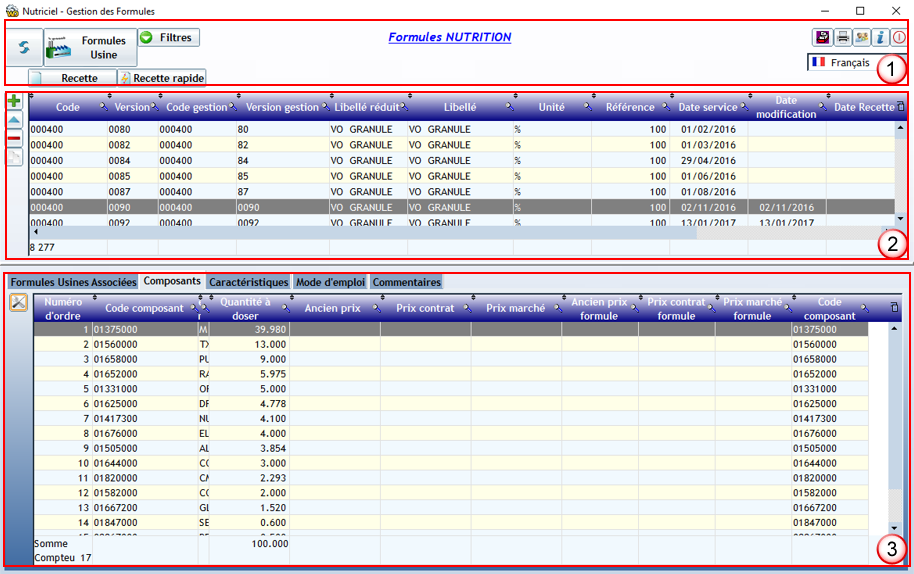Viewport: 914px width, 574px height.
Task: Search in Prix contrat column magnifier
Action: point(467,308)
